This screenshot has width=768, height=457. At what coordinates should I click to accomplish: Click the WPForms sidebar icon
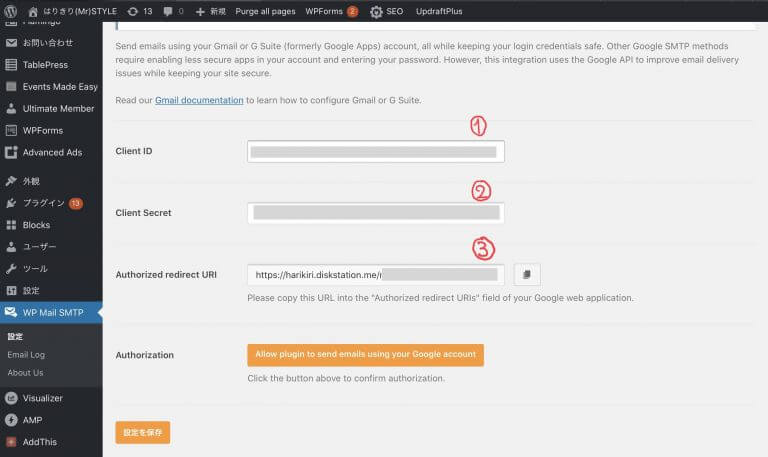[x=11, y=130]
